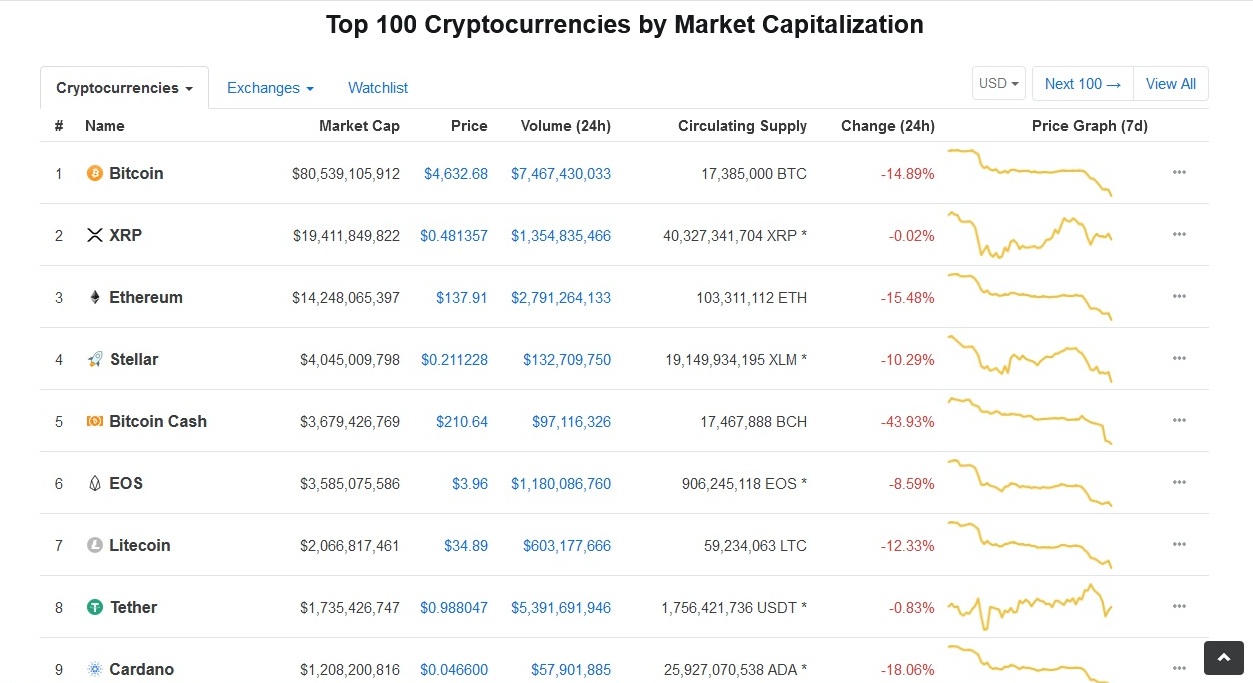Click the Litecoin logo icon
1253x683 pixels.
coord(95,545)
